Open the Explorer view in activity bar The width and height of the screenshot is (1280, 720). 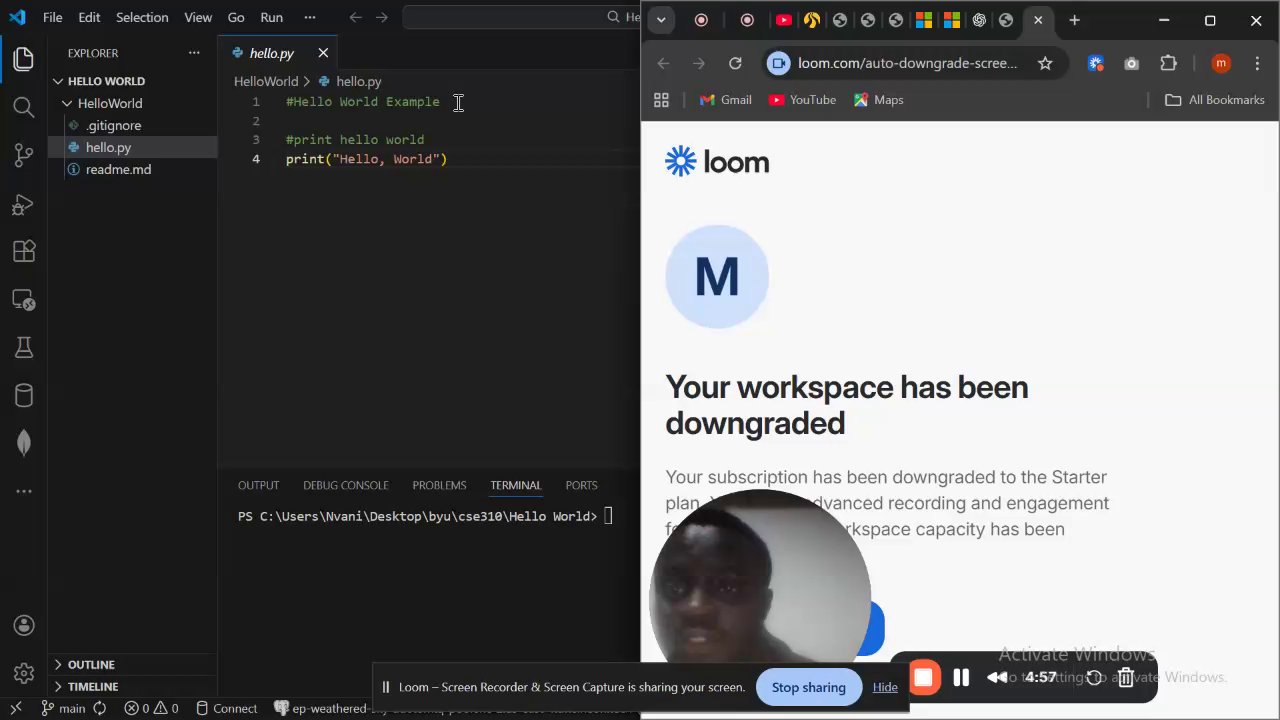click(24, 59)
